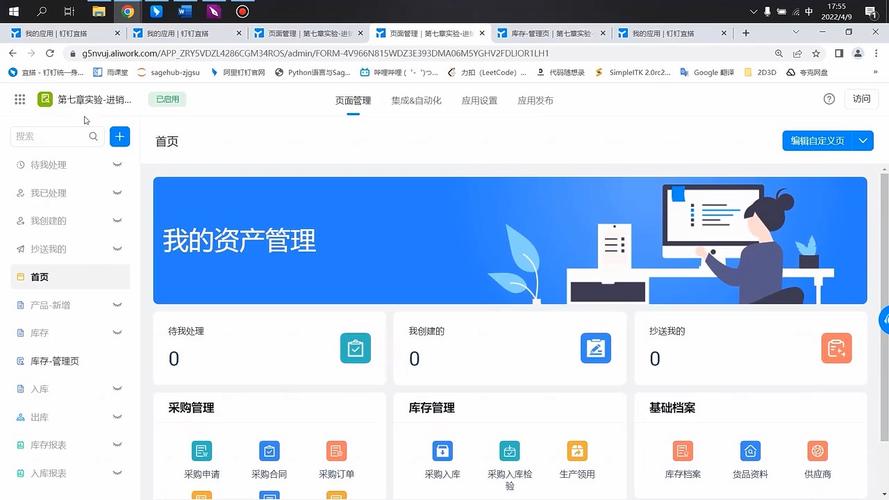The width and height of the screenshot is (889, 500).
Task: Open Windows Start menu
Action: tap(14, 11)
